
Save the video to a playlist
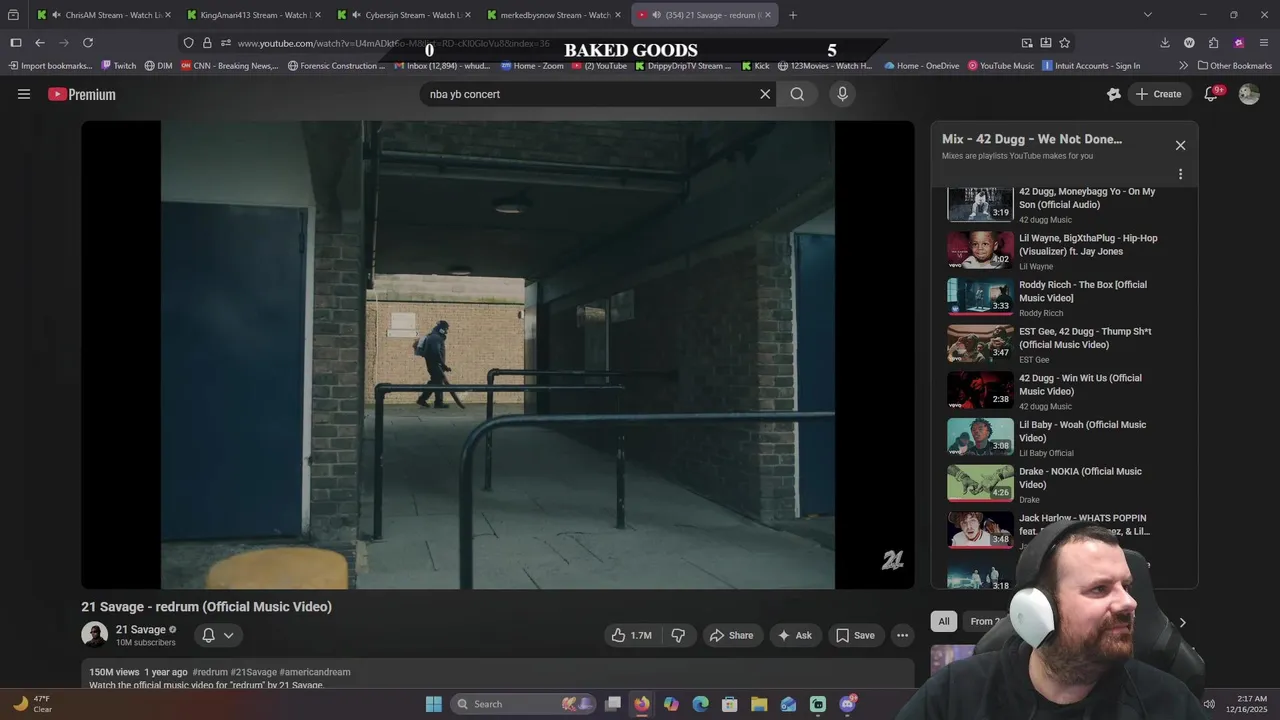[855, 635]
